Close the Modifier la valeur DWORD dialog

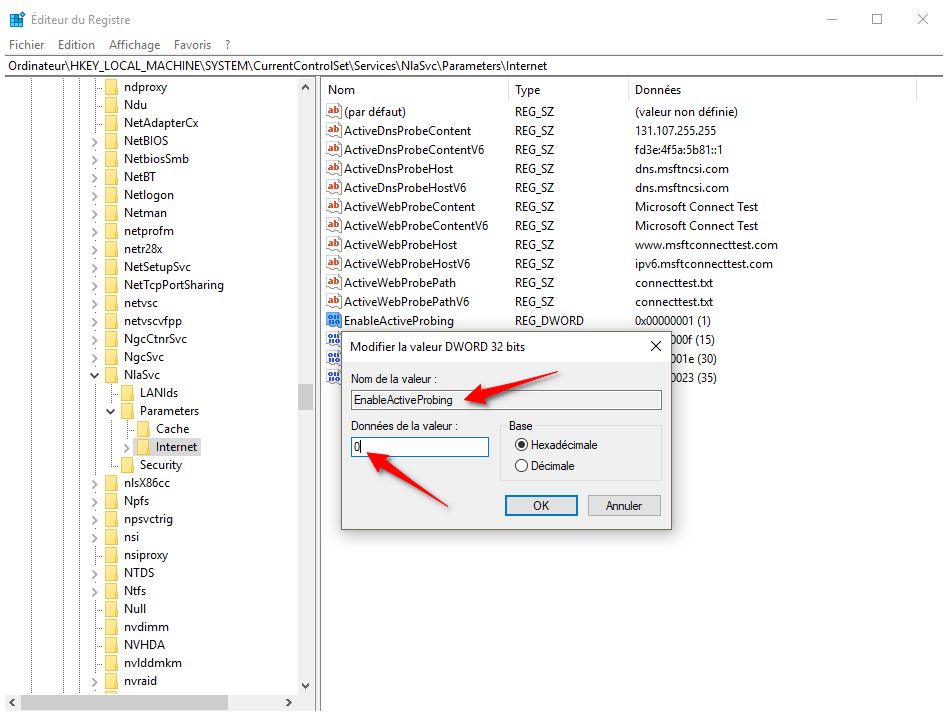[655, 347]
